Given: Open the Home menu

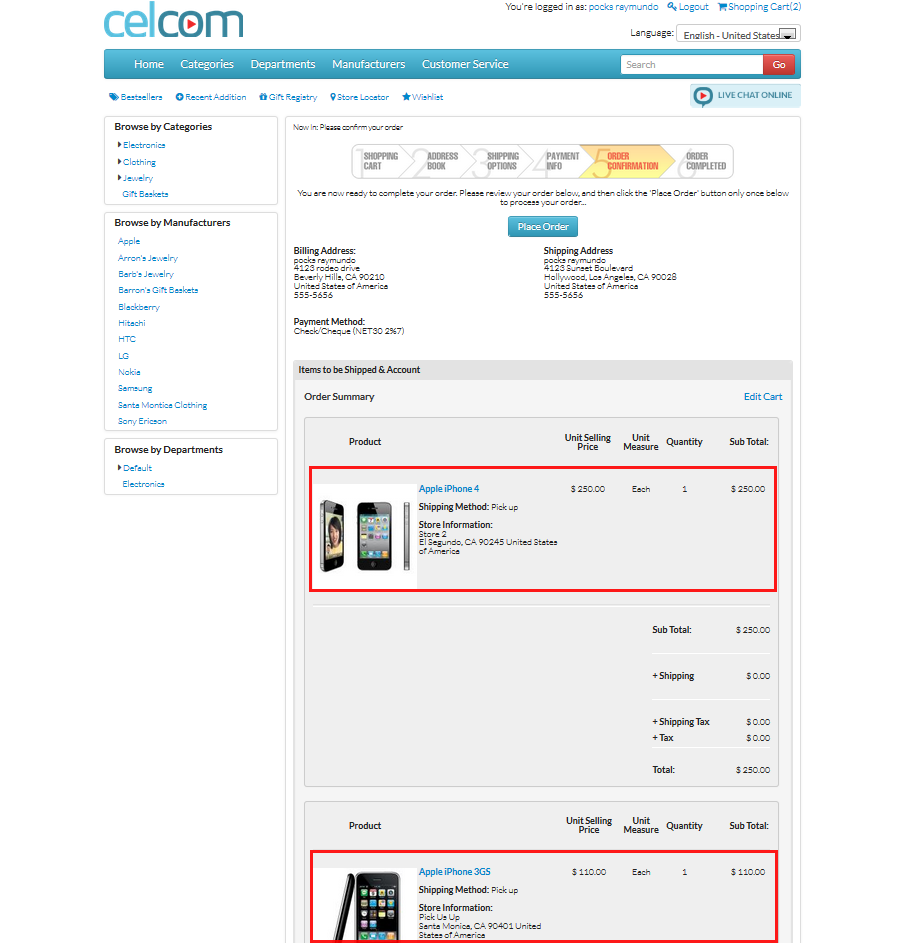Looking at the screenshot, I should [149, 64].
